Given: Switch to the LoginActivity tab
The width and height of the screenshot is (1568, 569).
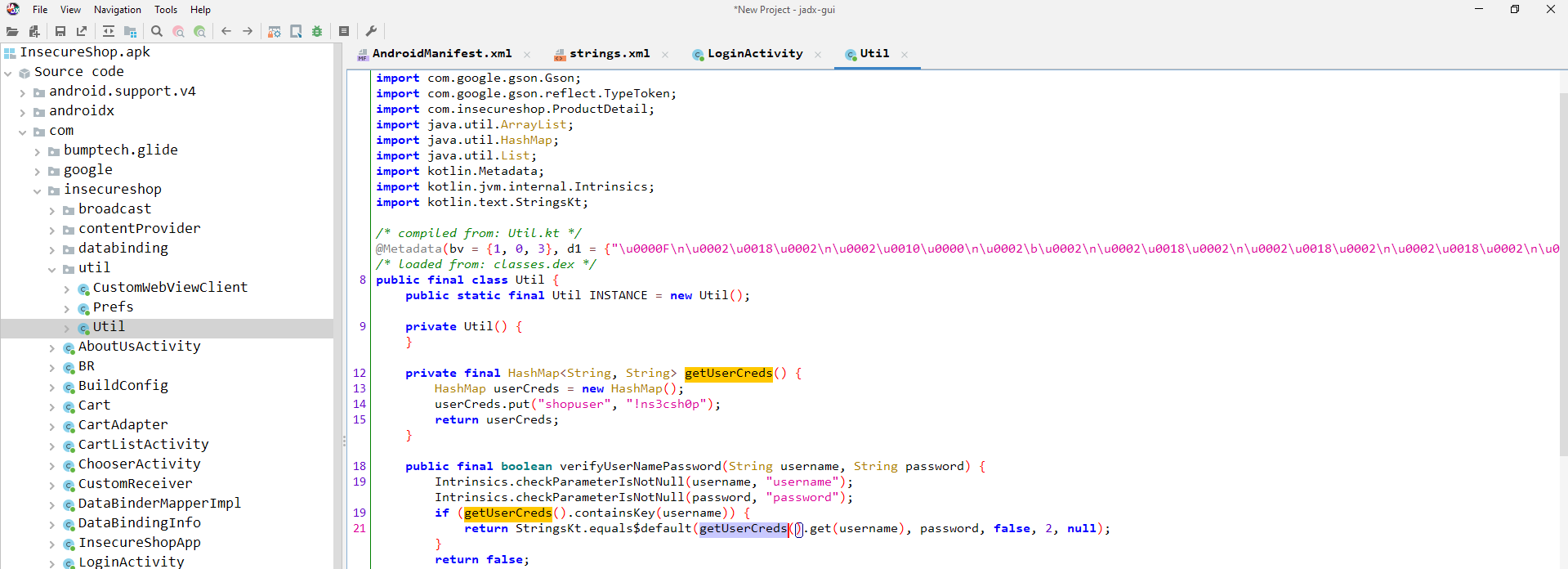Looking at the screenshot, I should pyautogui.click(x=754, y=54).
